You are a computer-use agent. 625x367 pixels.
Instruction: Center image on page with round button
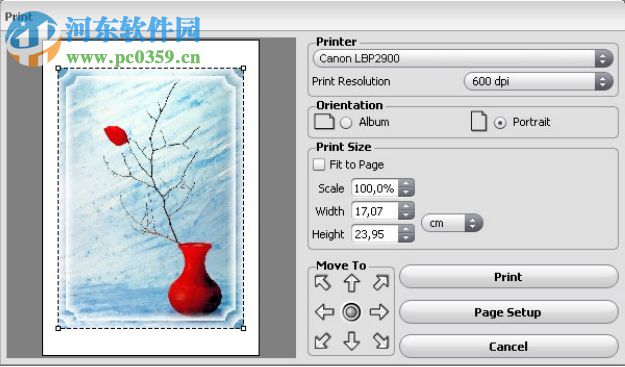tap(352, 312)
